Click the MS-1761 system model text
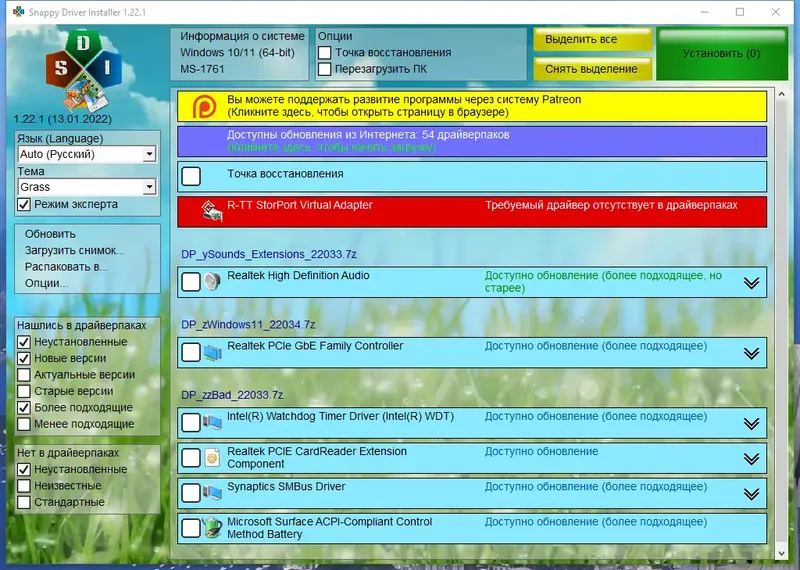This screenshot has height=570, width=800. coord(202,69)
